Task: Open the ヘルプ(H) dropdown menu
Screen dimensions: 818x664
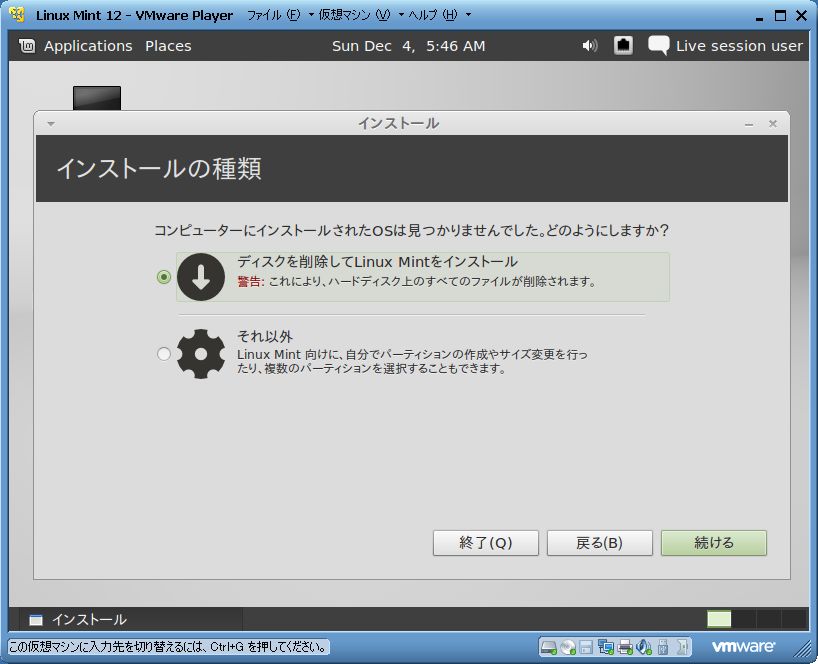Action: coord(439,15)
